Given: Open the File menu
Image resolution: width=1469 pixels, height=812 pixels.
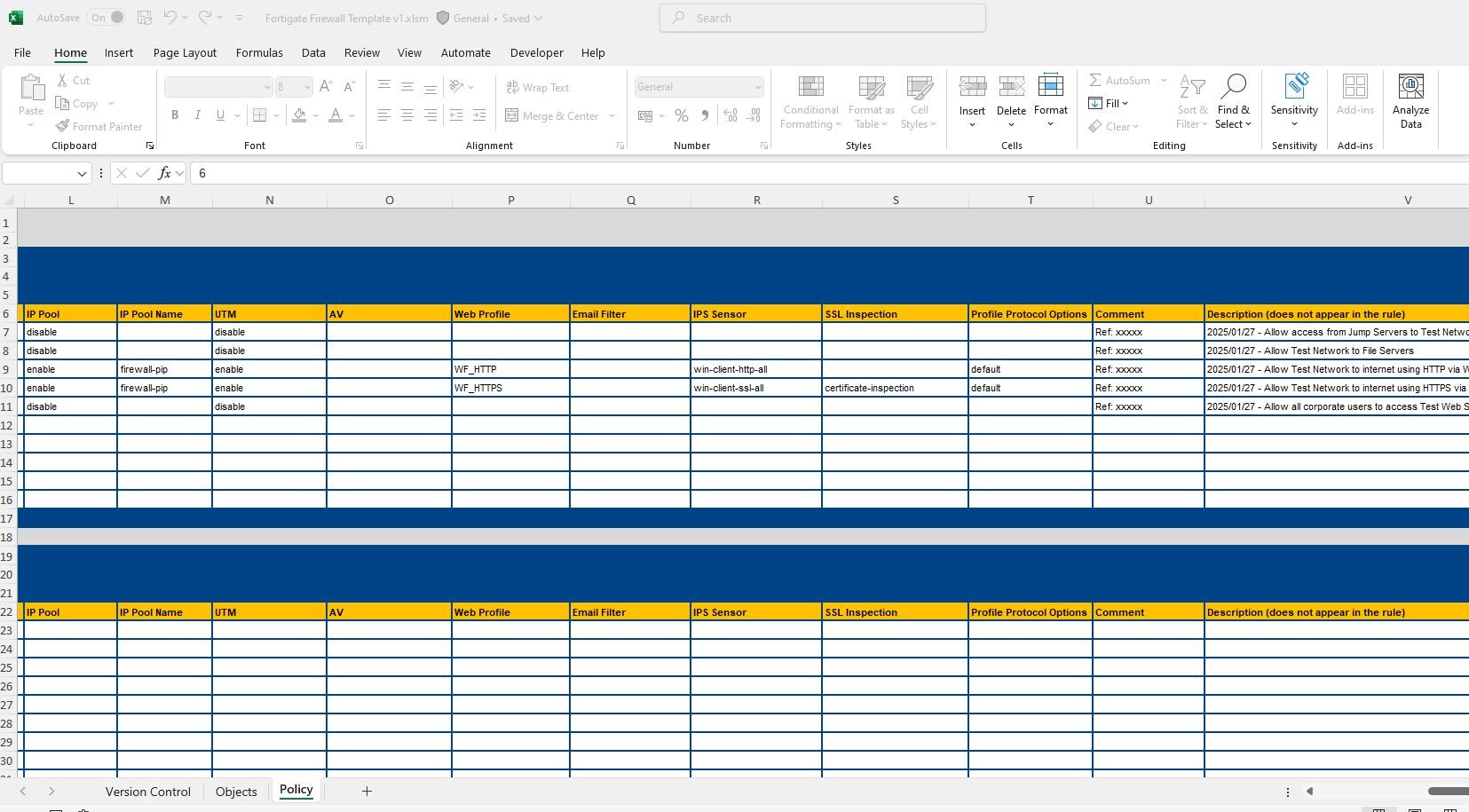Looking at the screenshot, I should 22,52.
